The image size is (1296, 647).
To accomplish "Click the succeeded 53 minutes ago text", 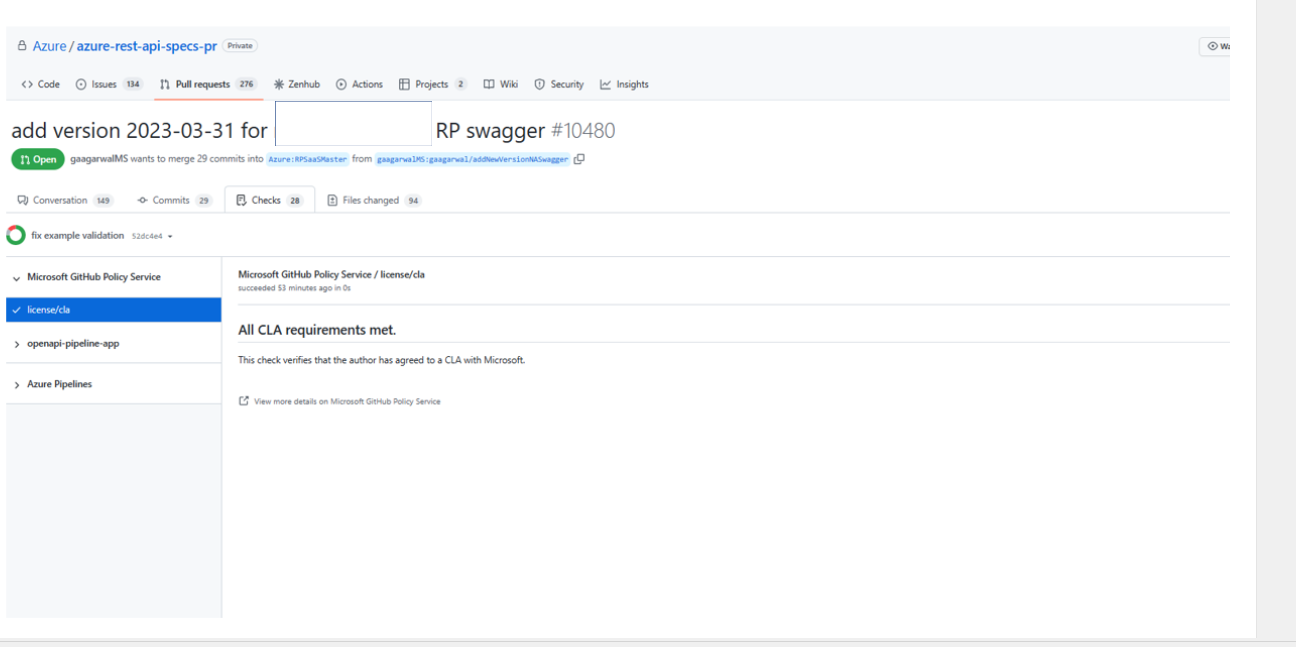I will [x=294, y=288].
